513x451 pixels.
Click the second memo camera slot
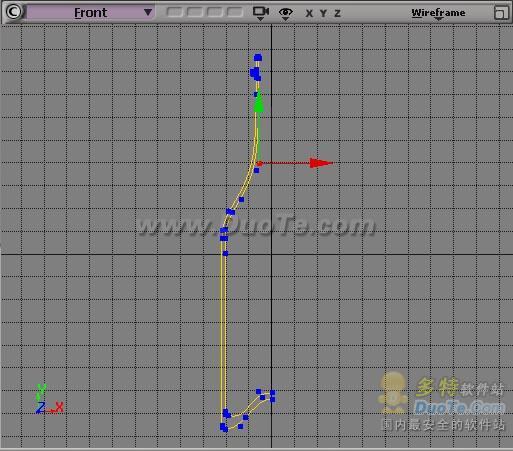pos(195,12)
